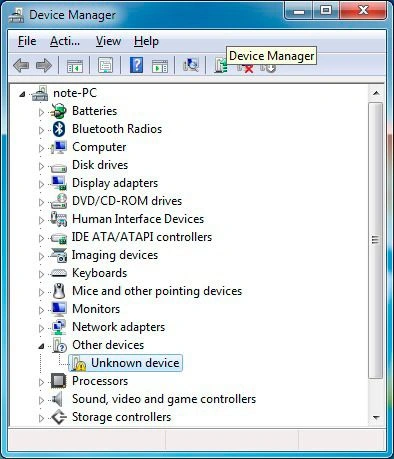Click the vertical scrollbar thumb

pos(376,240)
